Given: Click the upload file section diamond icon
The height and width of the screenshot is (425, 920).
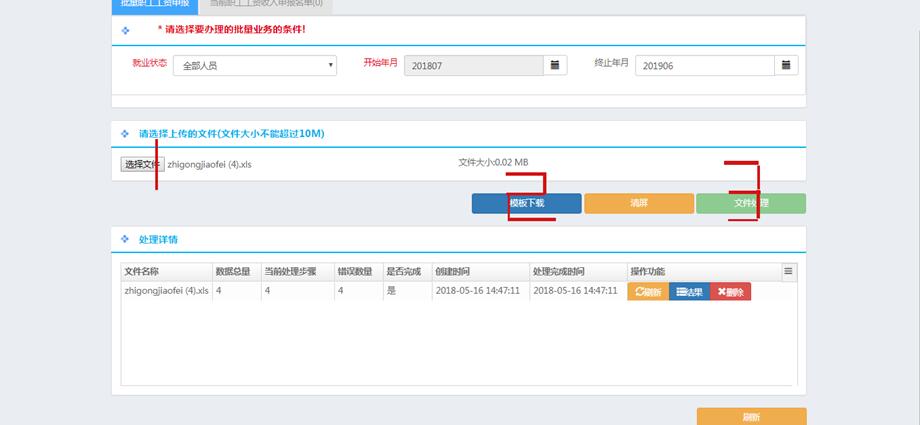Looking at the screenshot, I should point(125,134).
